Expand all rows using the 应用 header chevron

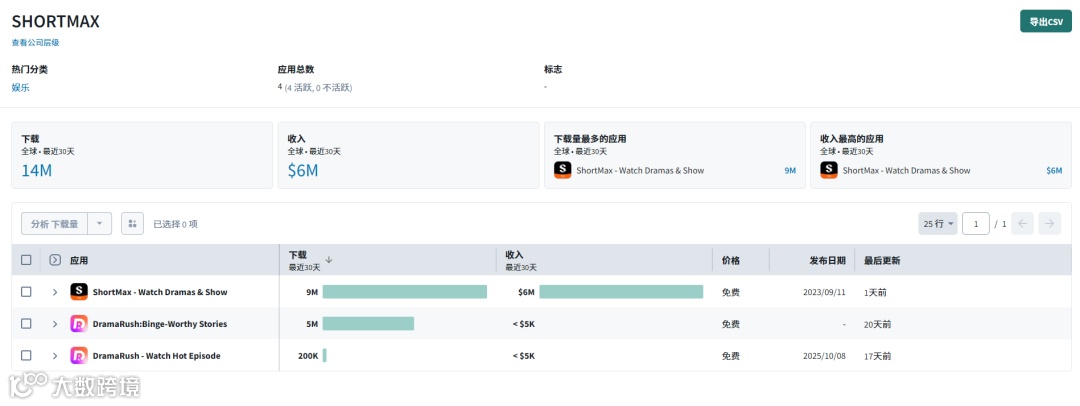(x=55, y=260)
